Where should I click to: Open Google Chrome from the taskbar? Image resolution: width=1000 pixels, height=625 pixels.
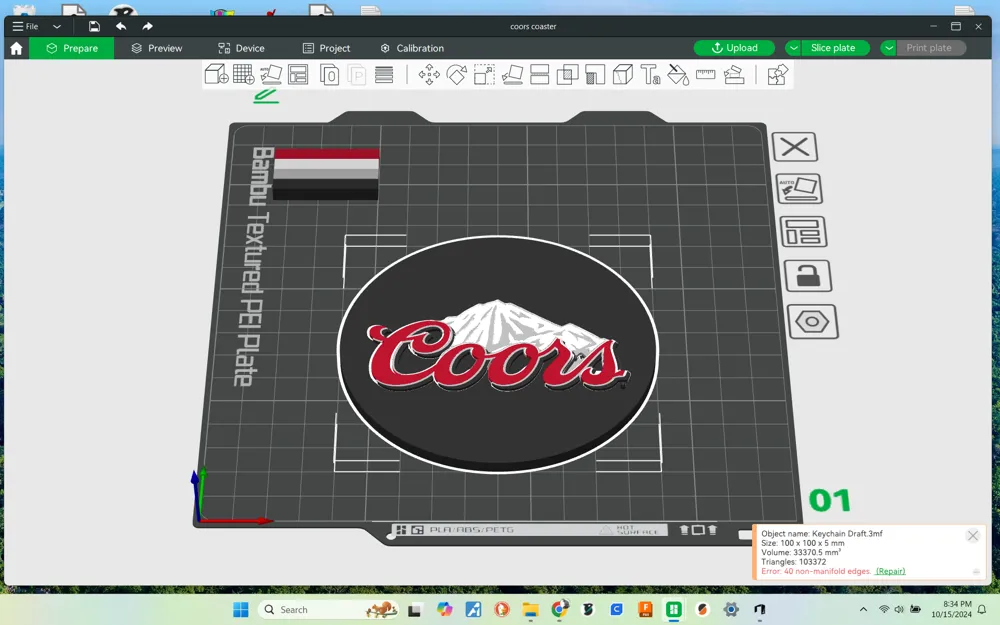[559, 610]
